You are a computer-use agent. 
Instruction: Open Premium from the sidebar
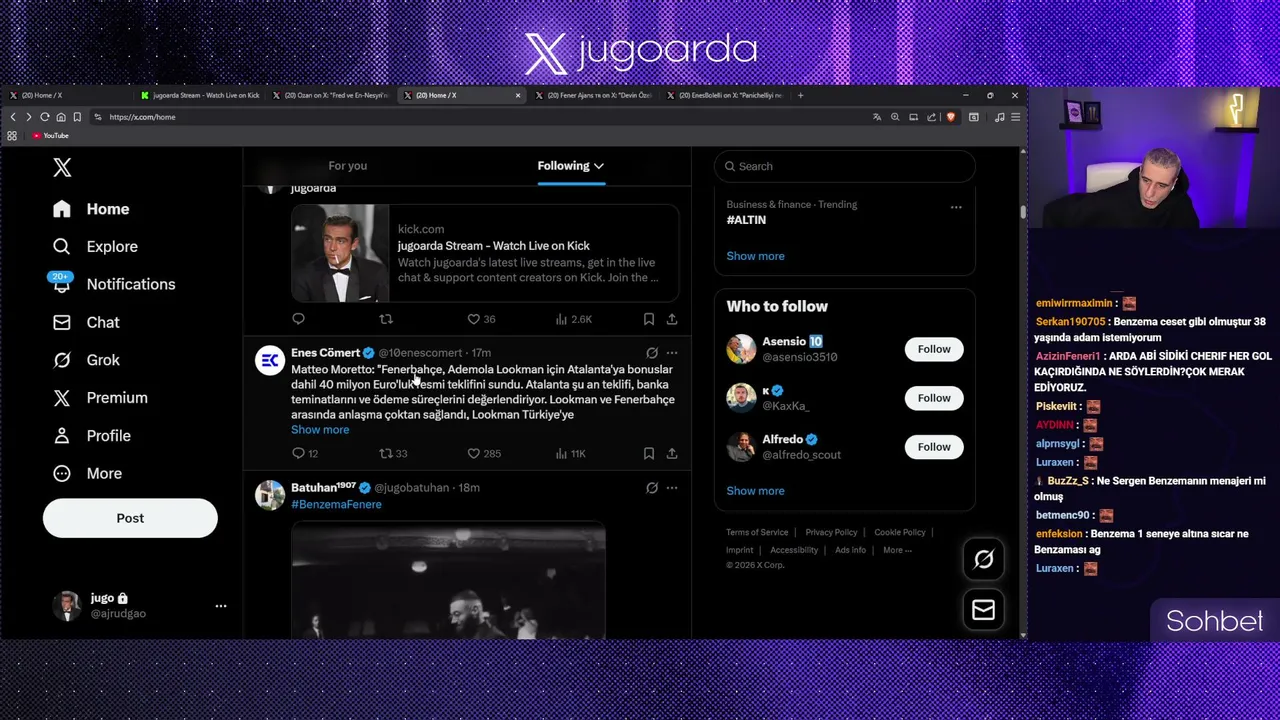pyautogui.click(x=100, y=398)
